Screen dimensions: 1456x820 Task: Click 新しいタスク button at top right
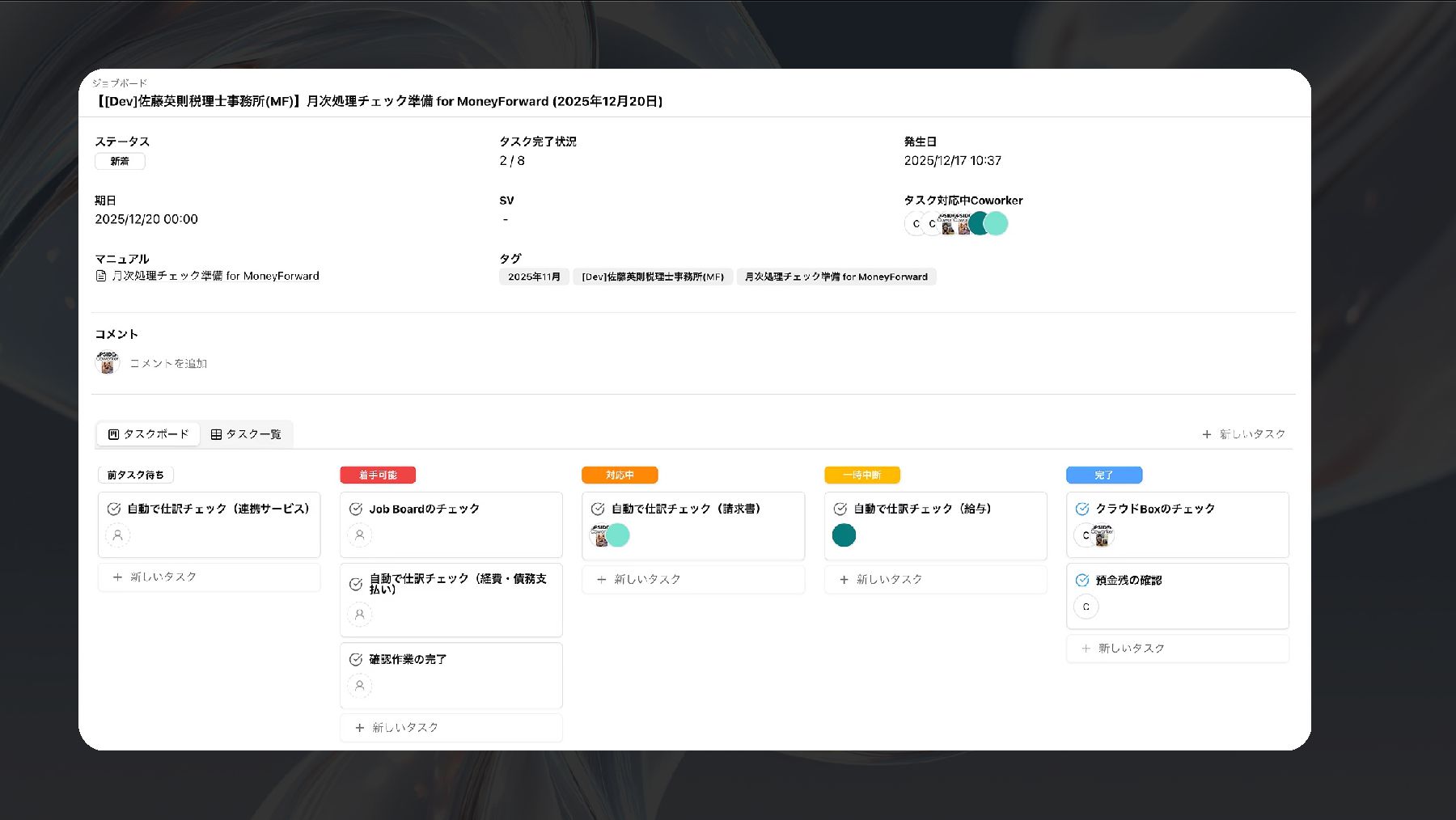1243,434
